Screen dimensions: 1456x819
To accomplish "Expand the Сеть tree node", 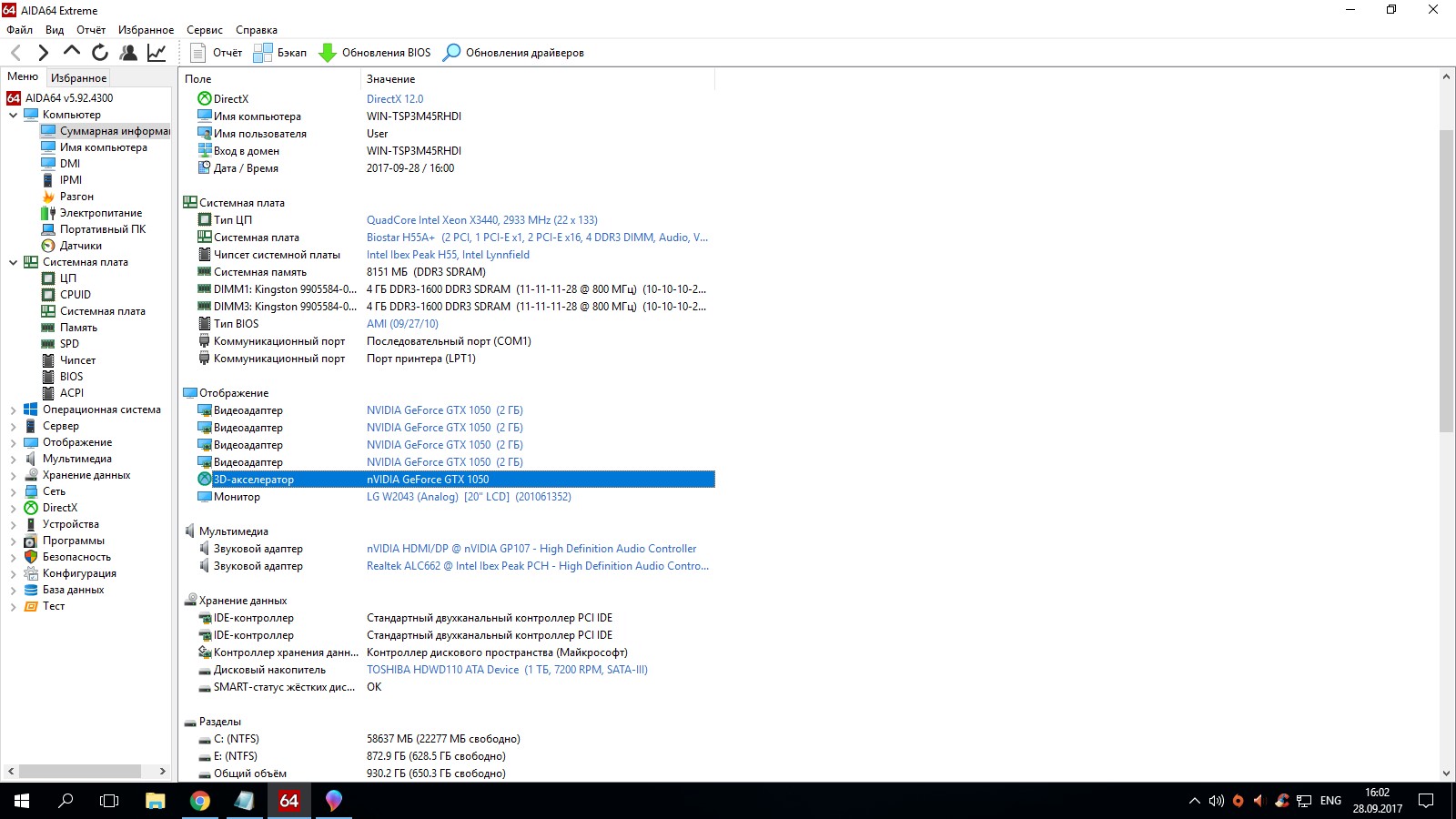I will (13, 491).
